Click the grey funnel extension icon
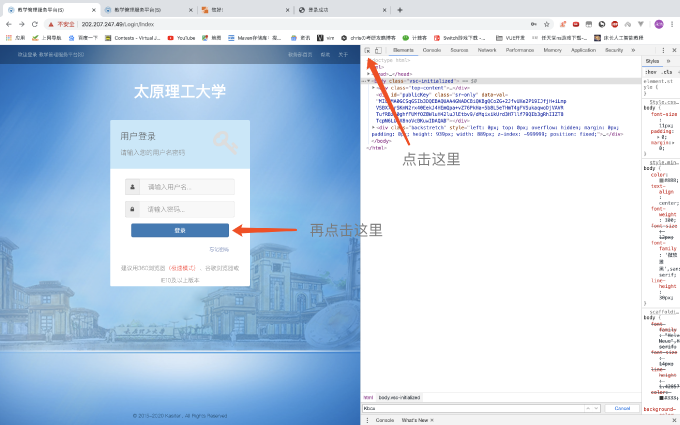Image resolution: width=680 pixels, height=425 pixels. pyautogui.click(x=641, y=24)
